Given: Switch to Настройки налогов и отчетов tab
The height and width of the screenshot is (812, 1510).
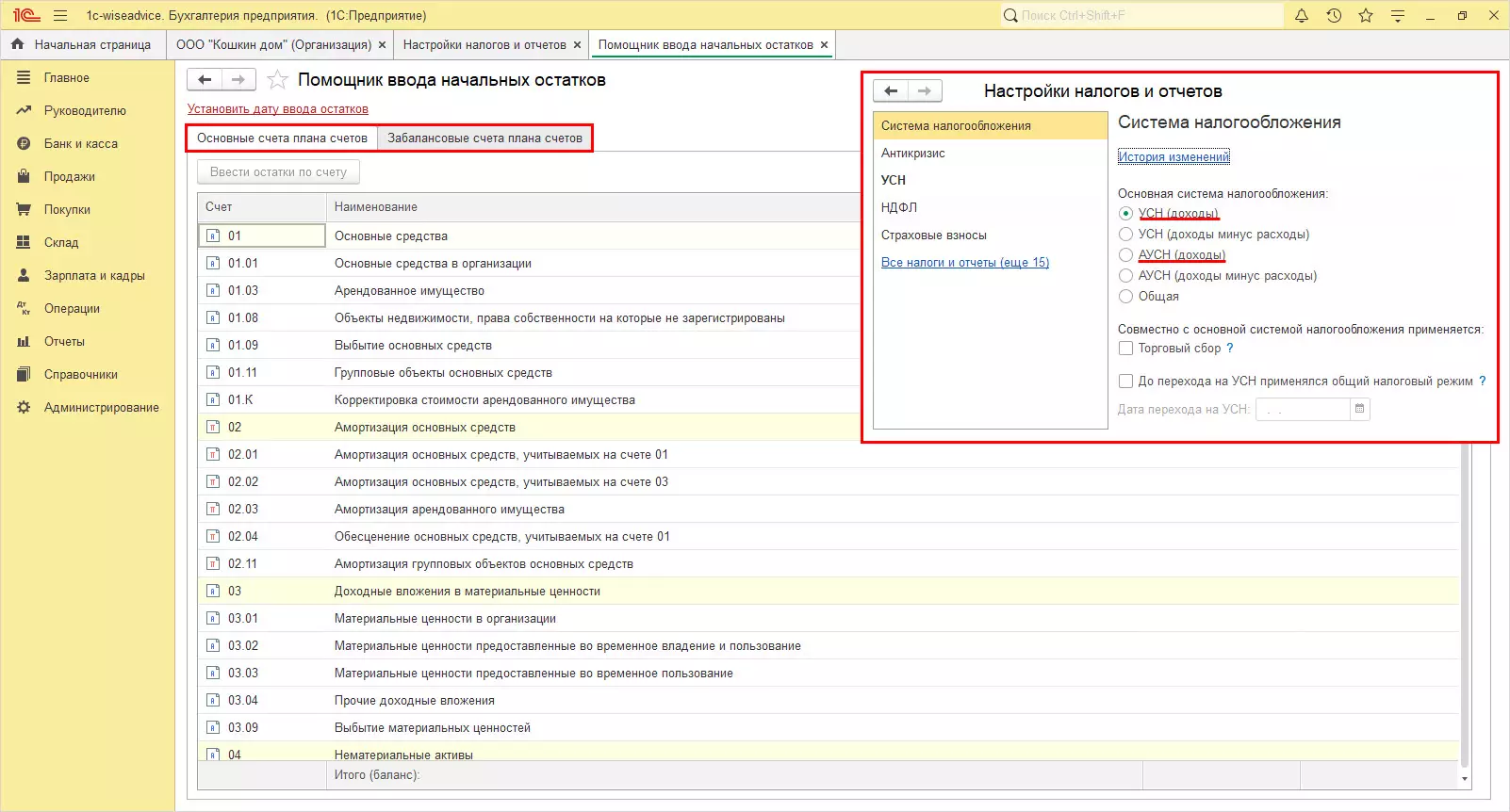Looking at the screenshot, I should tap(484, 44).
